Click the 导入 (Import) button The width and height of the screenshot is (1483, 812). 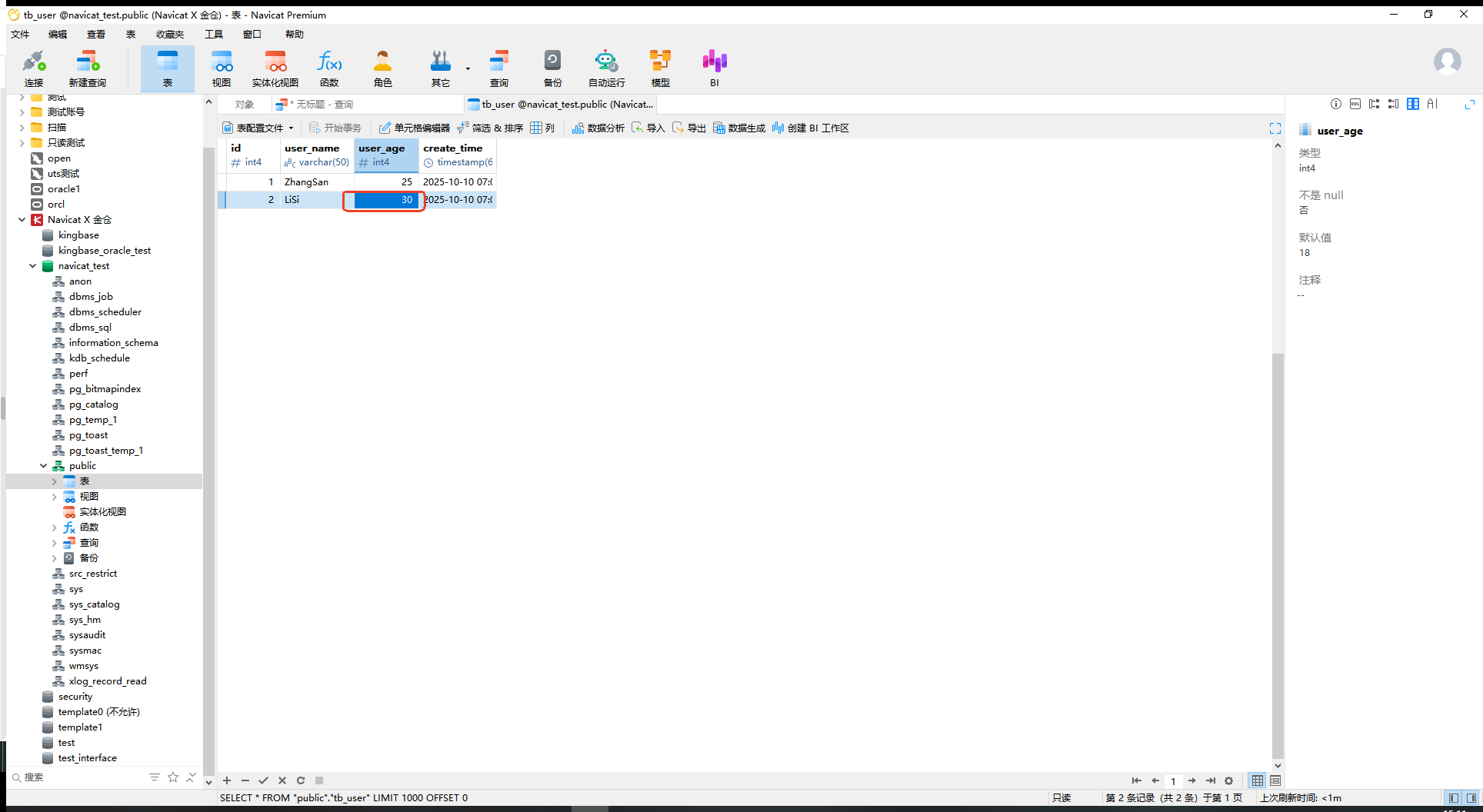648,128
